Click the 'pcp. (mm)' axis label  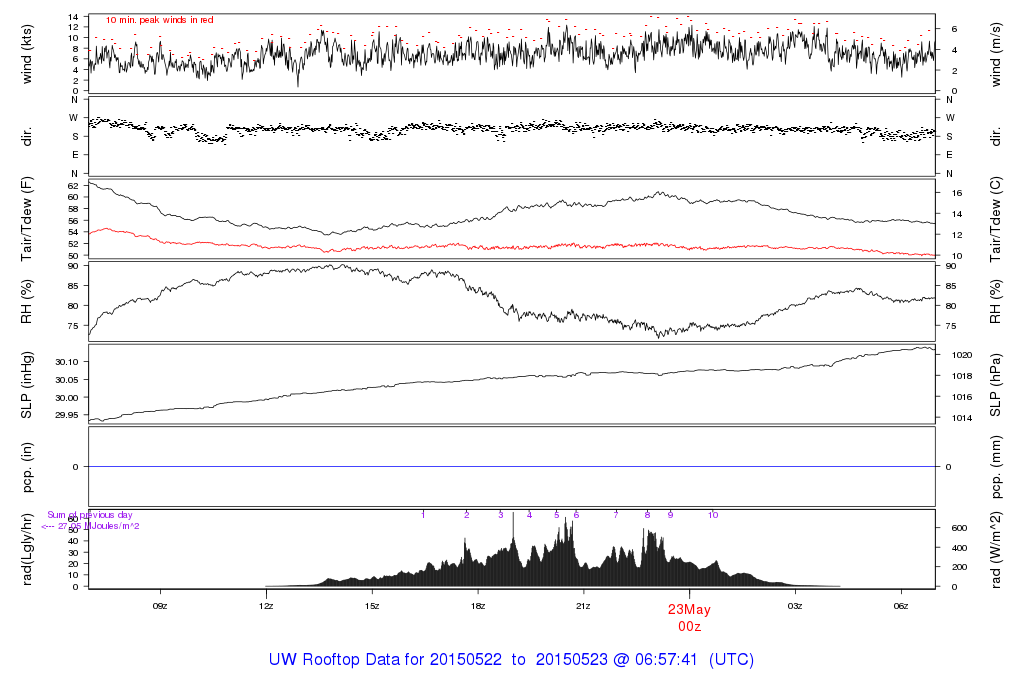[995, 467]
